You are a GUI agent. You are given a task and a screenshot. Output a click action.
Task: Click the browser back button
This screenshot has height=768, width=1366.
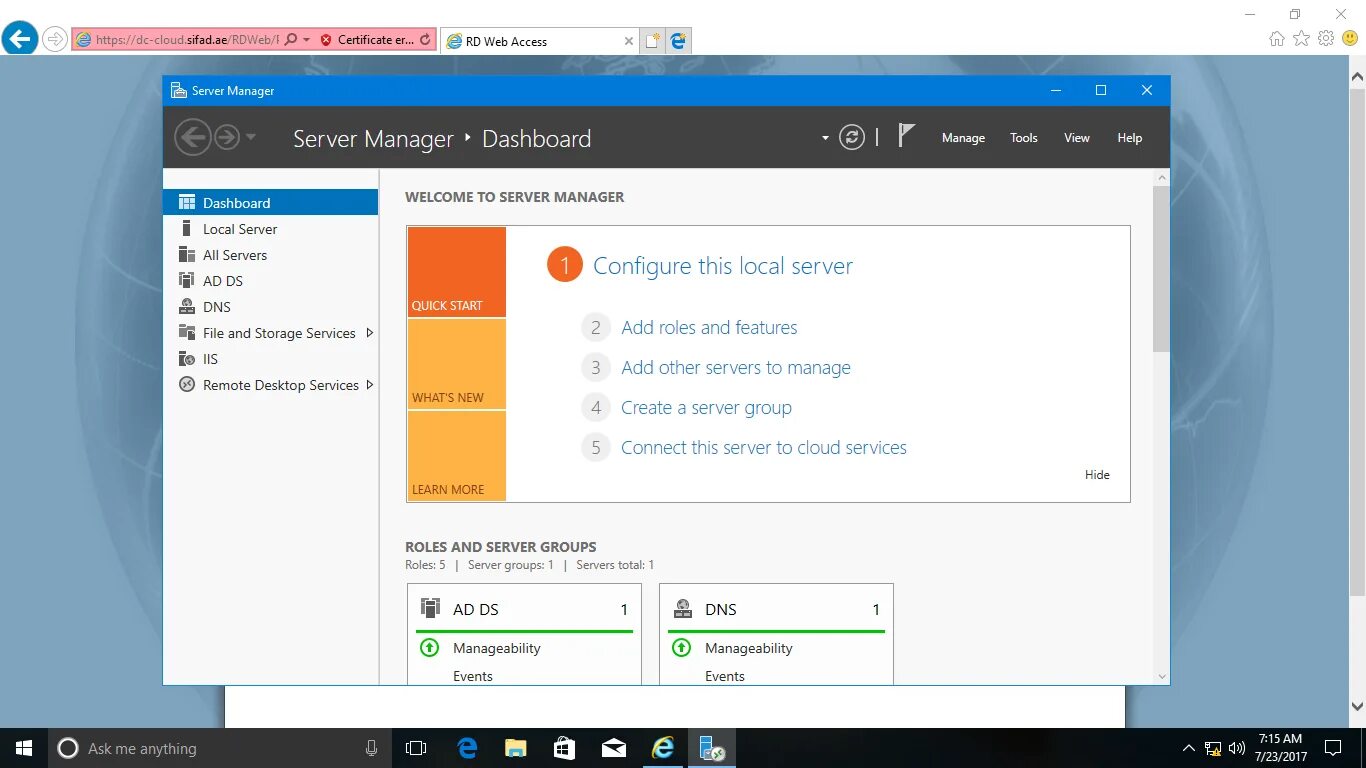tap(20, 39)
